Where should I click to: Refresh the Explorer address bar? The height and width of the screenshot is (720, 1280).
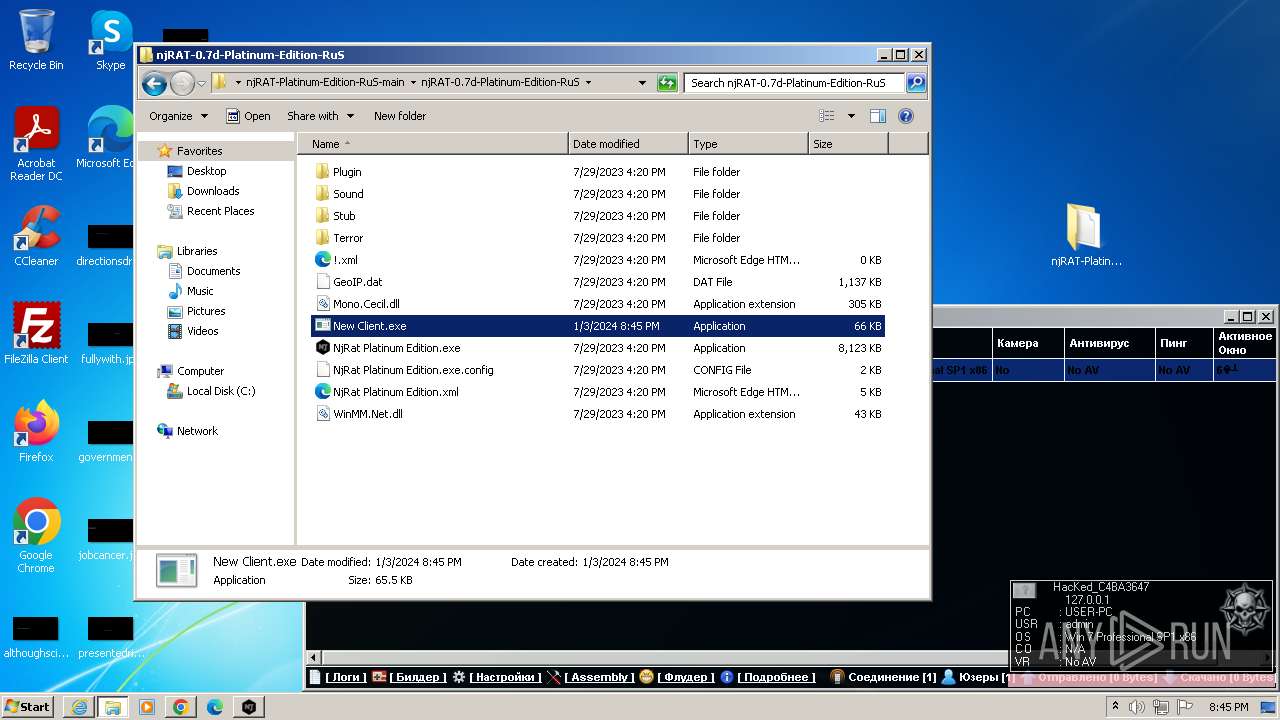pos(667,83)
